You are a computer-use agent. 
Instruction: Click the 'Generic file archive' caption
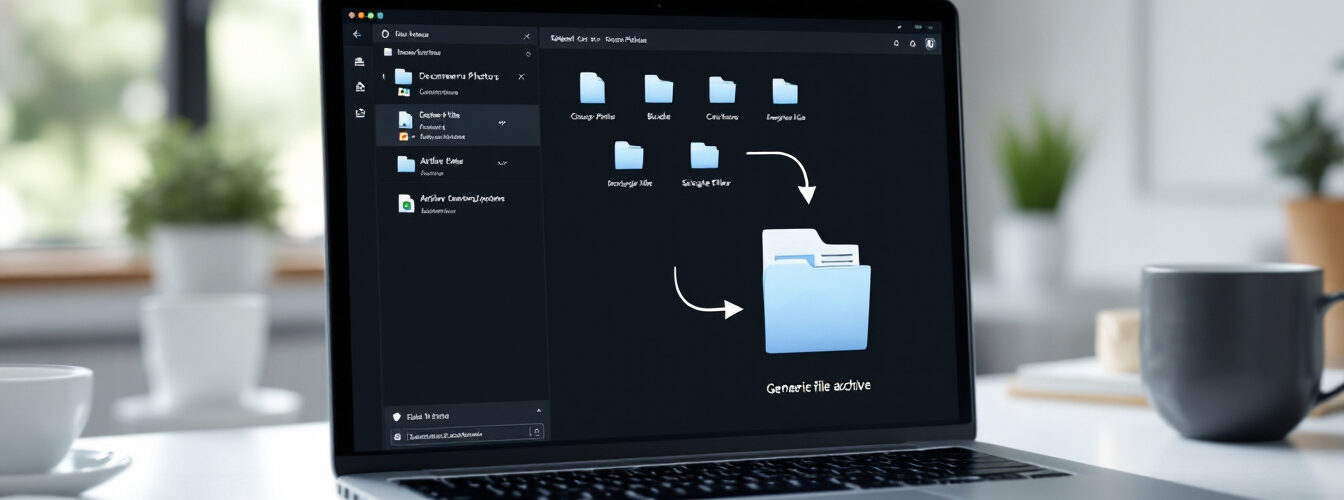(818, 386)
